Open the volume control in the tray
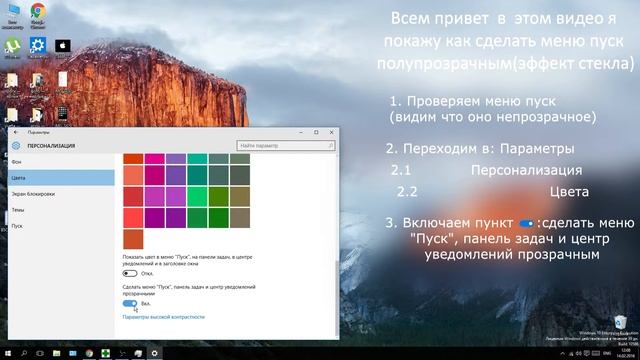 coord(578,353)
